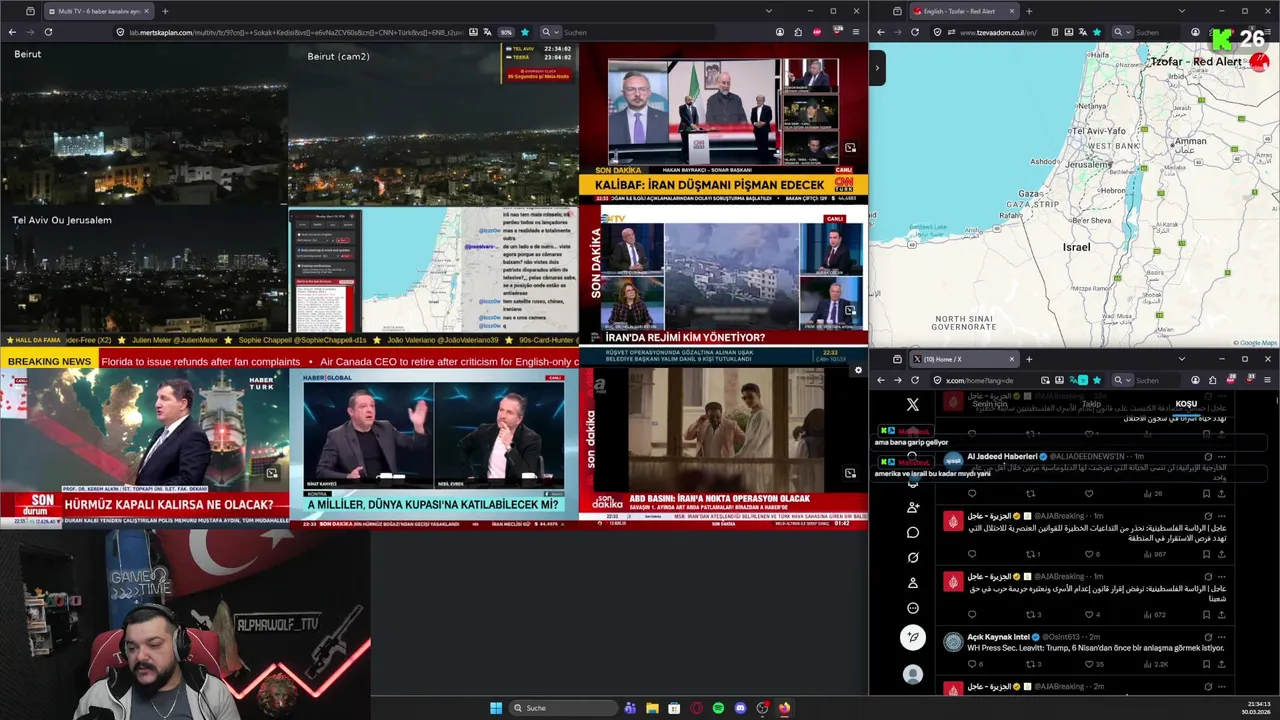Select the English - Tzofar - Red Alert tab

pyautogui.click(x=964, y=11)
